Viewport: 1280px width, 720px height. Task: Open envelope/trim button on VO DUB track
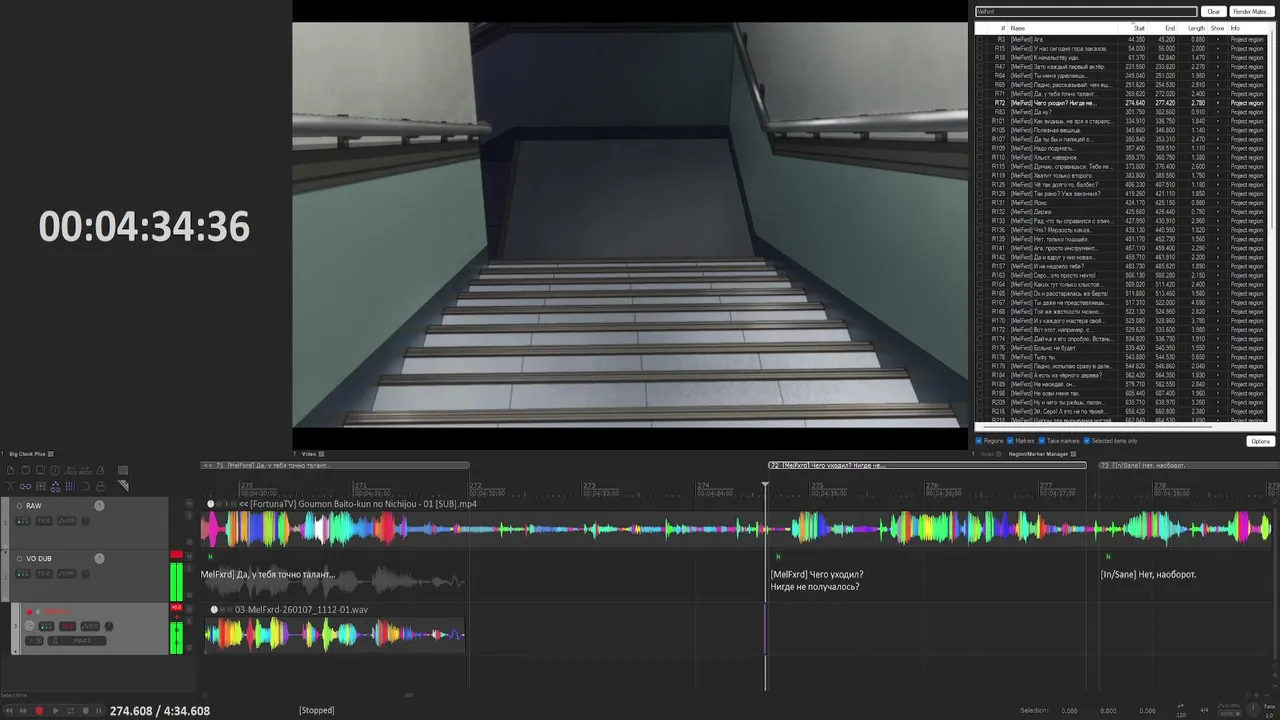(x=67, y=574)
